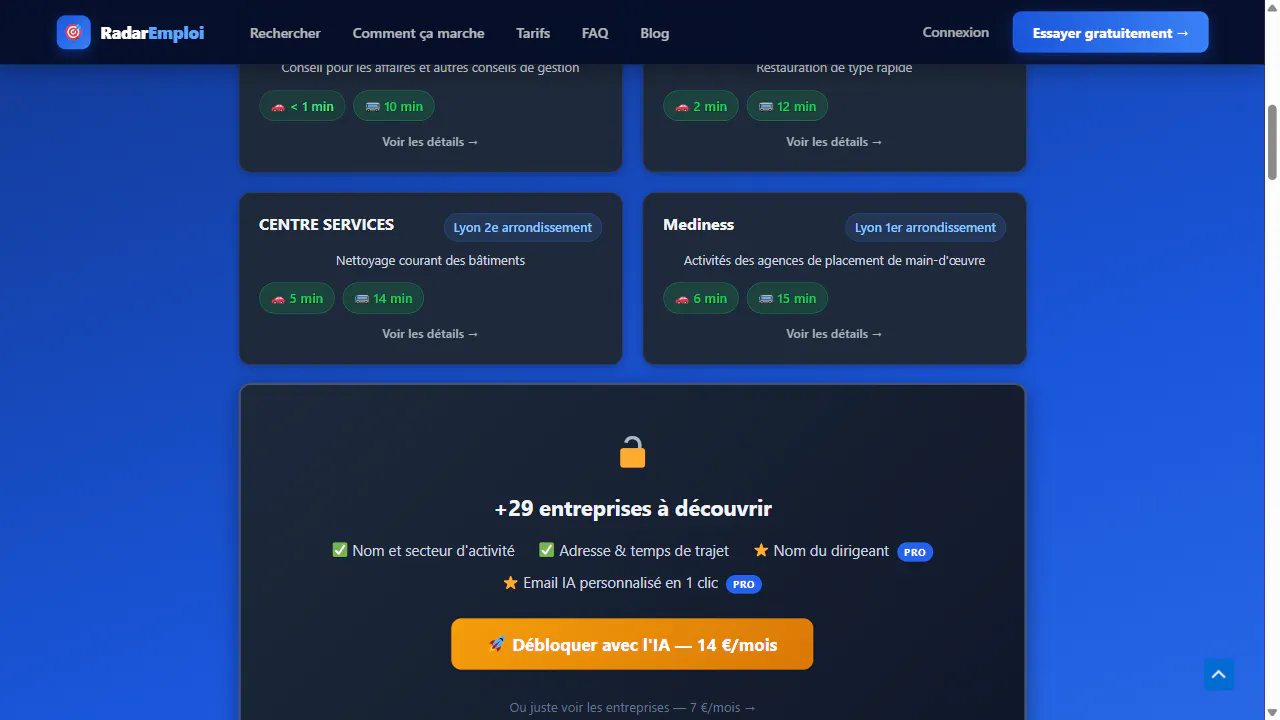Select the Mediness company title
Image resolution: width=1280 pixels, height=720 pixels.
point(699,224)
